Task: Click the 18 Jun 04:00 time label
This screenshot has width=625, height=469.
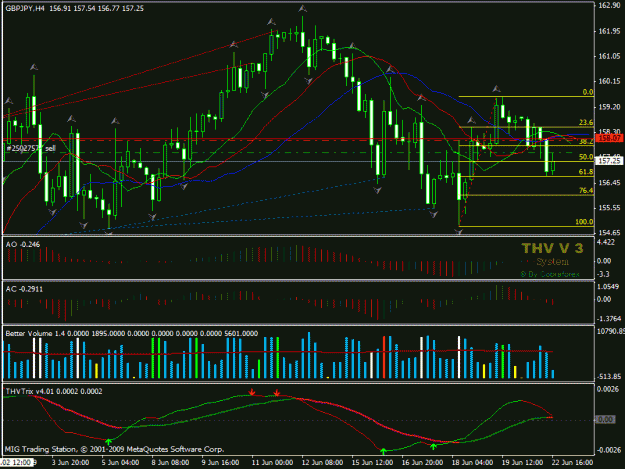Action: point(472,462)
